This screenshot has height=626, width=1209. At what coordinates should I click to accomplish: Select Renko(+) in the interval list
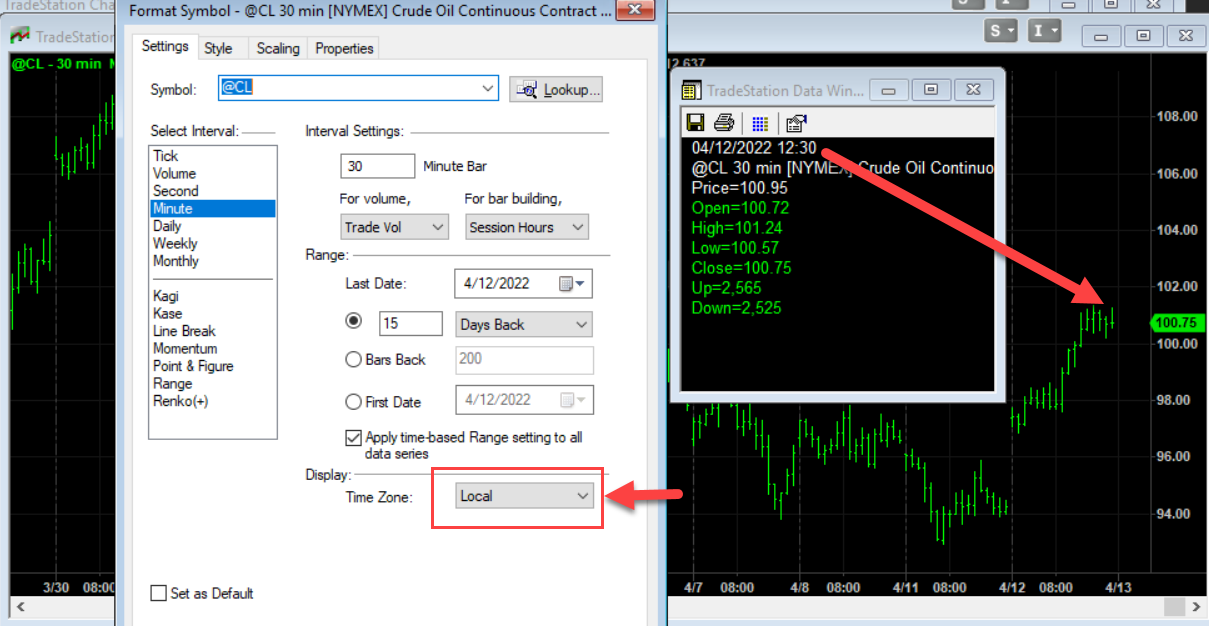[181, 401]
